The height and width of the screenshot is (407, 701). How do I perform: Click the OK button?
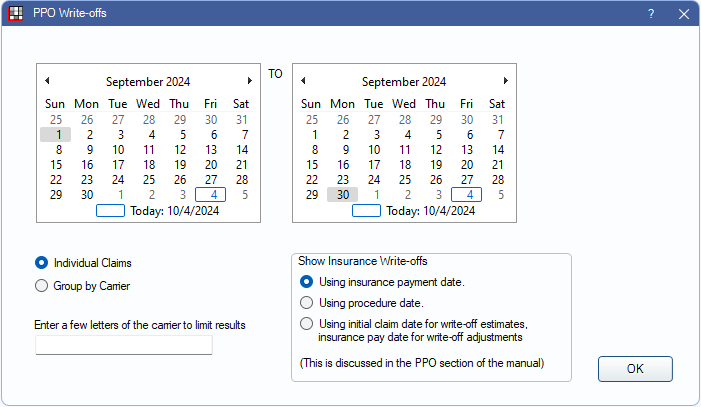[635, 369]
